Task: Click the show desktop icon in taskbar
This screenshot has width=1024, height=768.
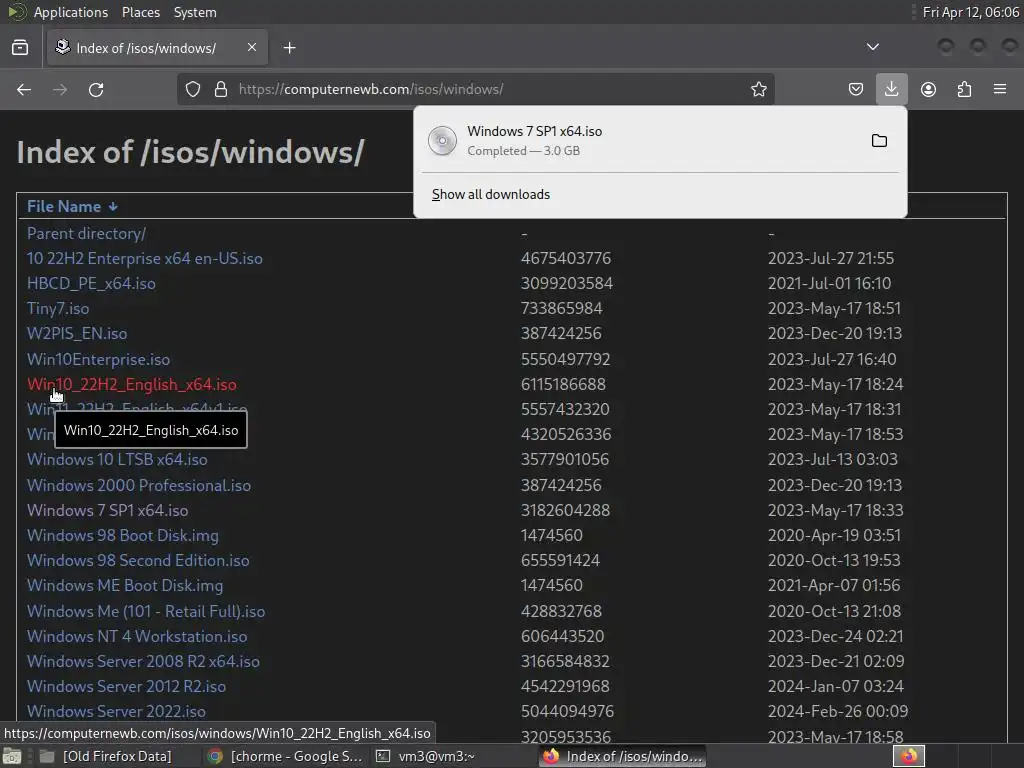Action: coord(12,757)
